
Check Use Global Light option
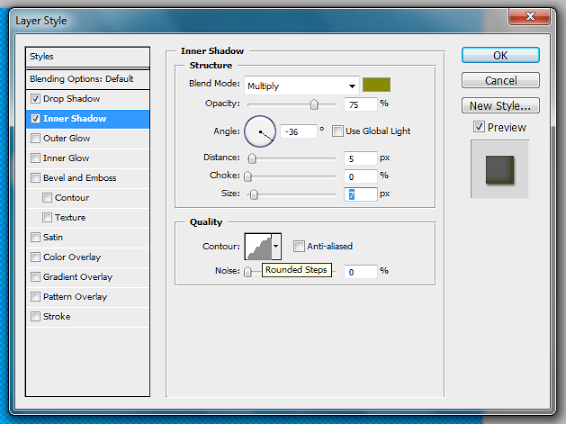point(338,131)
